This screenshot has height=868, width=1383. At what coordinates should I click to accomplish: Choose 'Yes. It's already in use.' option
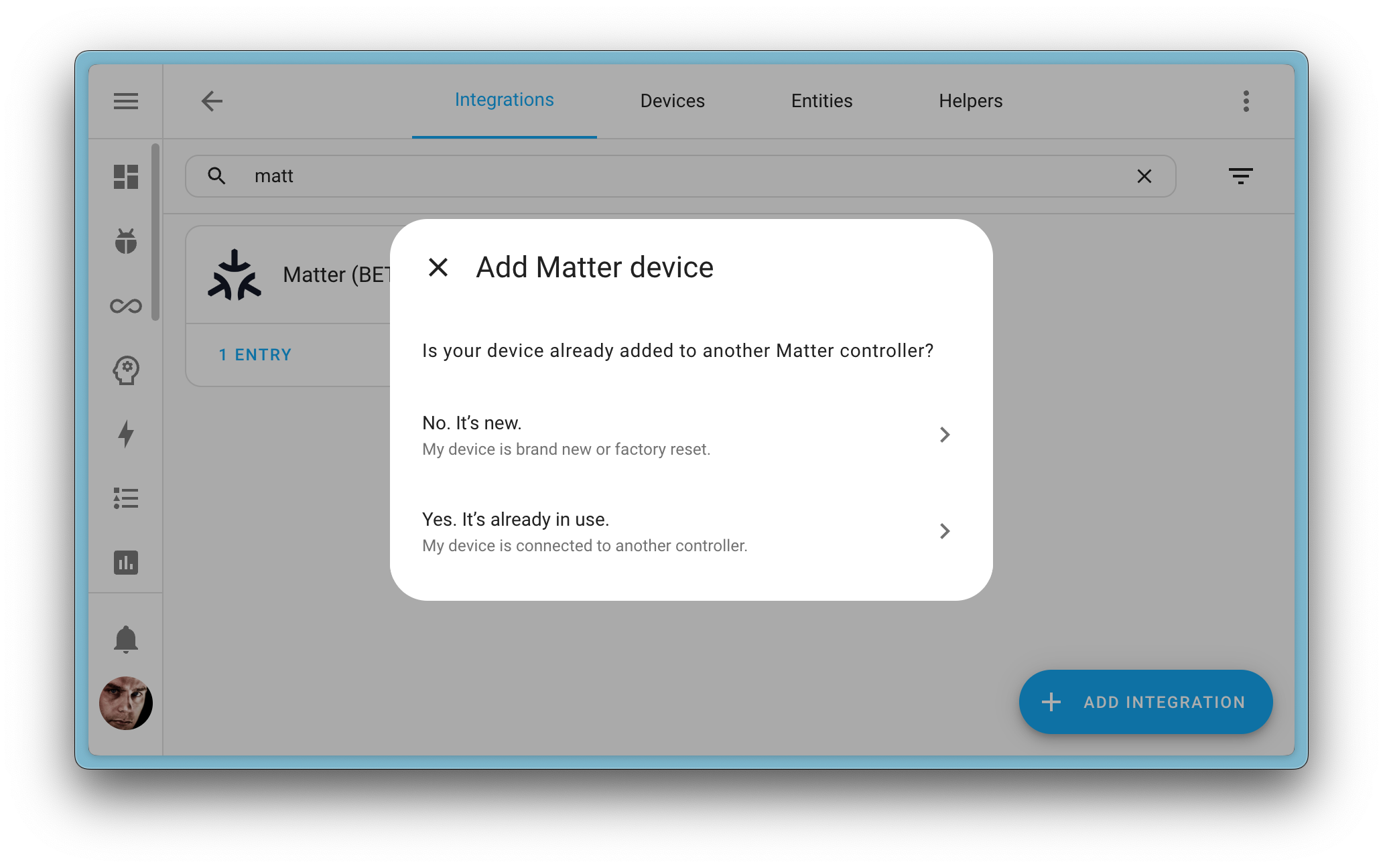(x=516, y=519)
